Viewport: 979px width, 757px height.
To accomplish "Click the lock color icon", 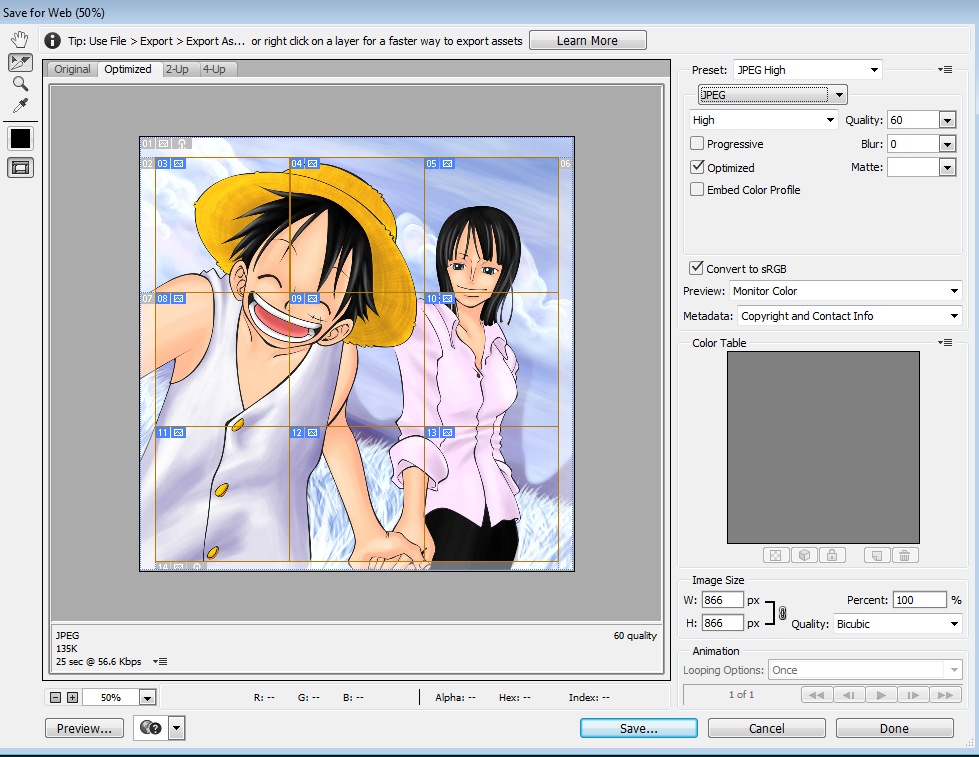I will [832, 555].
